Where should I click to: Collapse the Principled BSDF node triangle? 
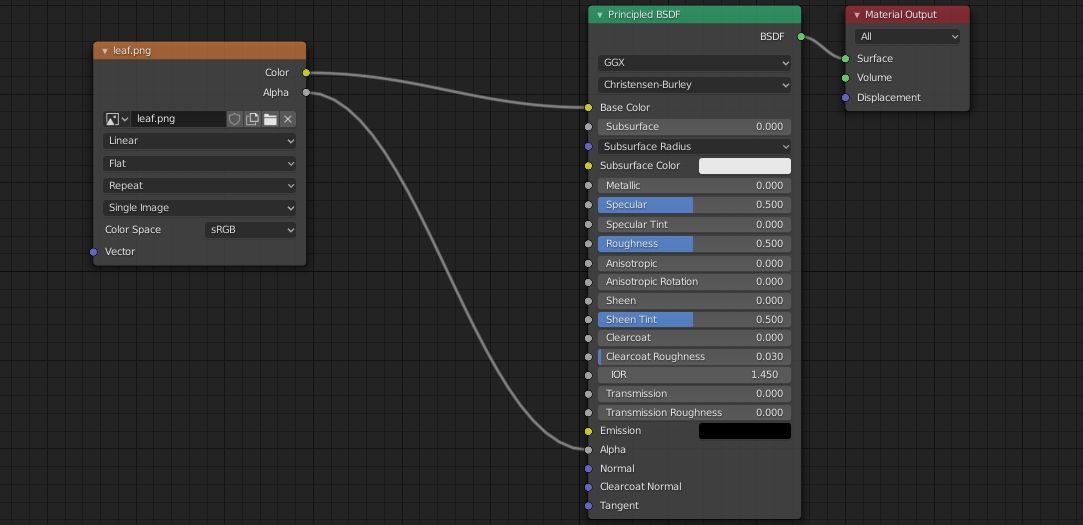(600, 15)
